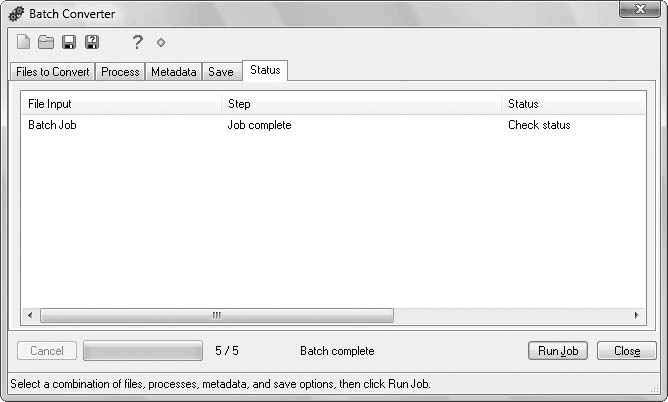Go to the Metadata tab
668x402 pixels.
(174, 72)
